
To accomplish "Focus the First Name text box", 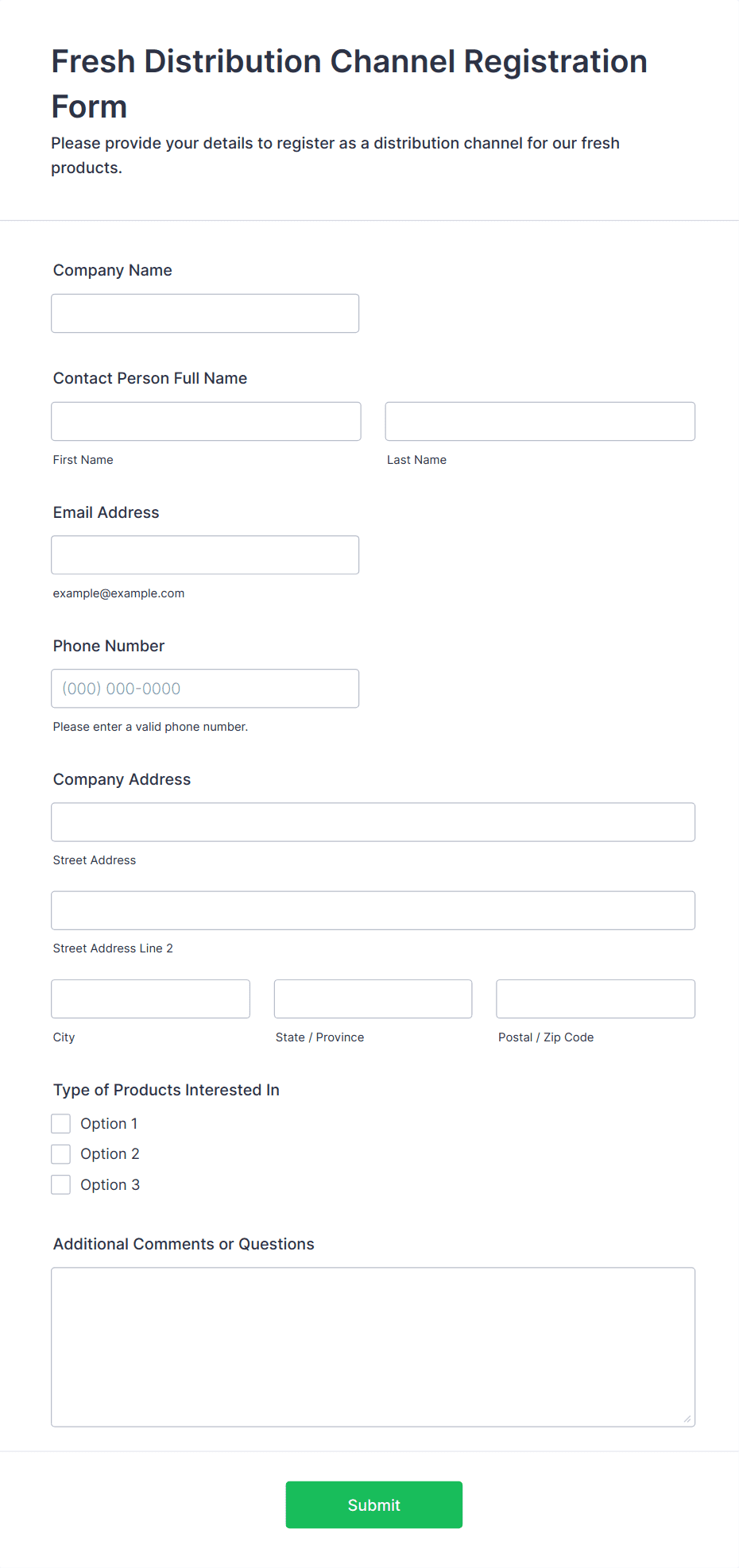I will coord(206,421).
